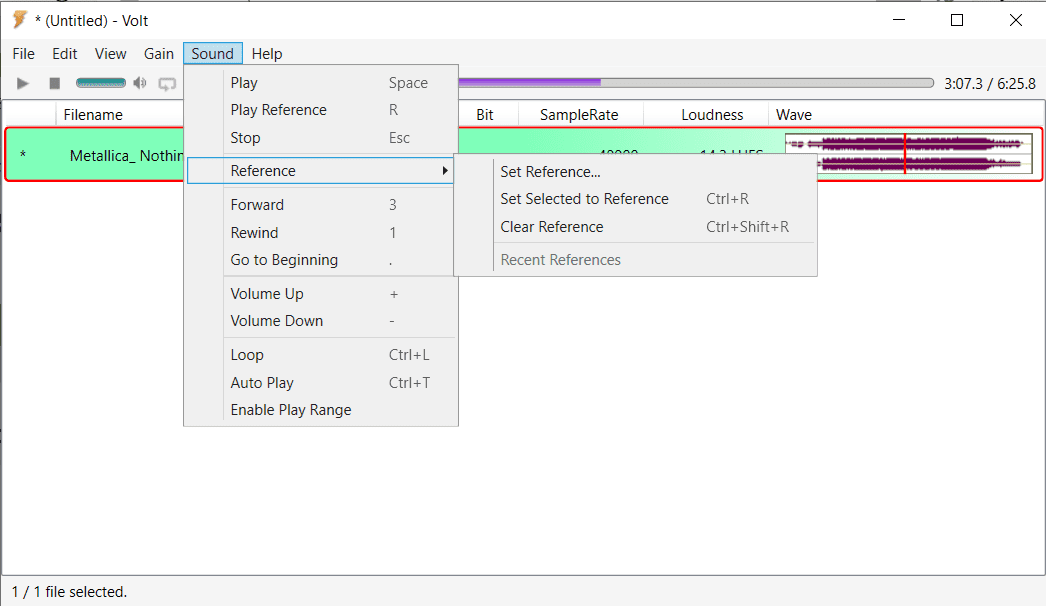Click the waveform thumbnail of the track
This screenshot has height=606, width=1046.
tap(908, 154)
